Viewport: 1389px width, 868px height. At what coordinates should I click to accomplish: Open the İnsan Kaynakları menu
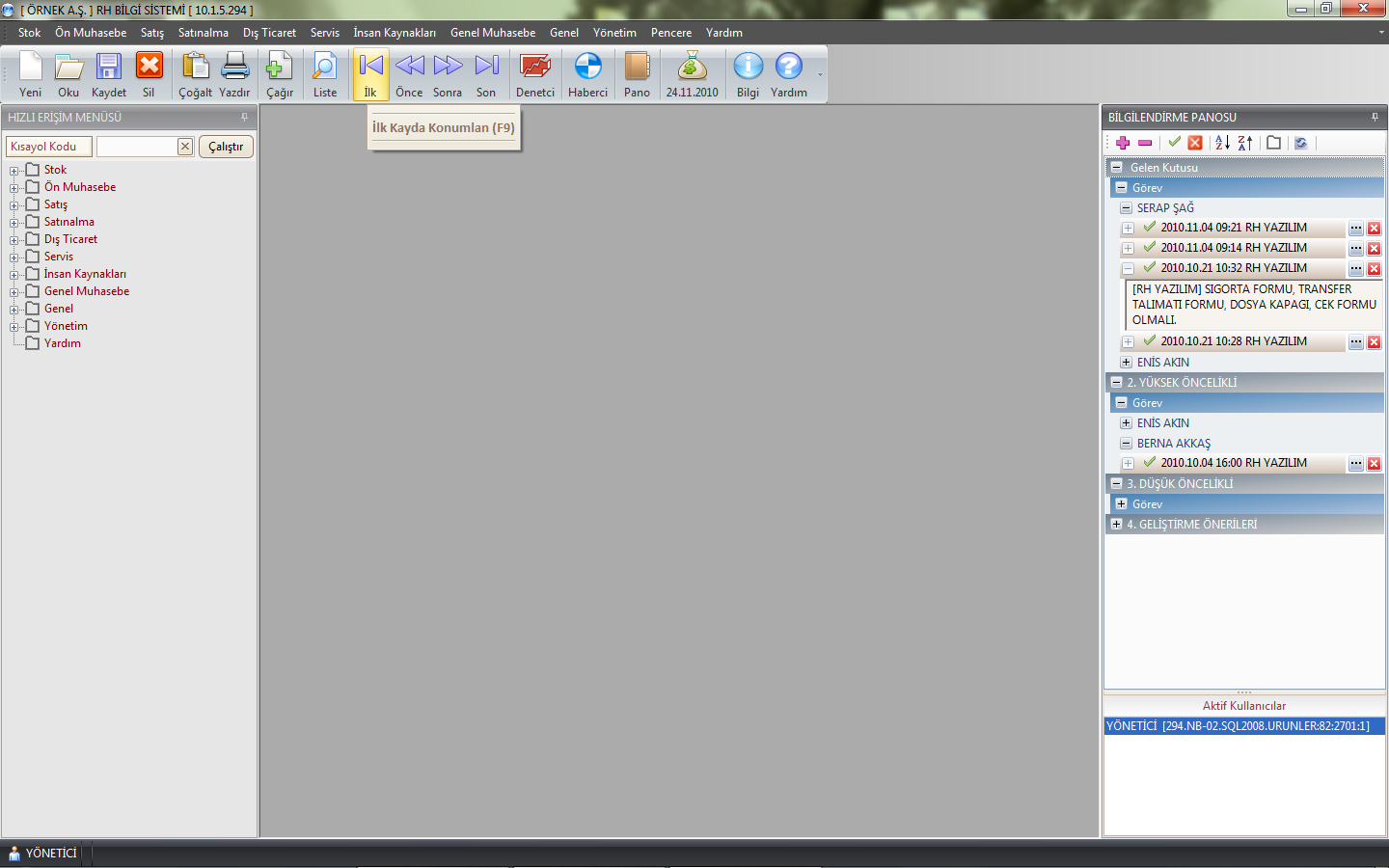pyautogui.click(x=394, y=33)
